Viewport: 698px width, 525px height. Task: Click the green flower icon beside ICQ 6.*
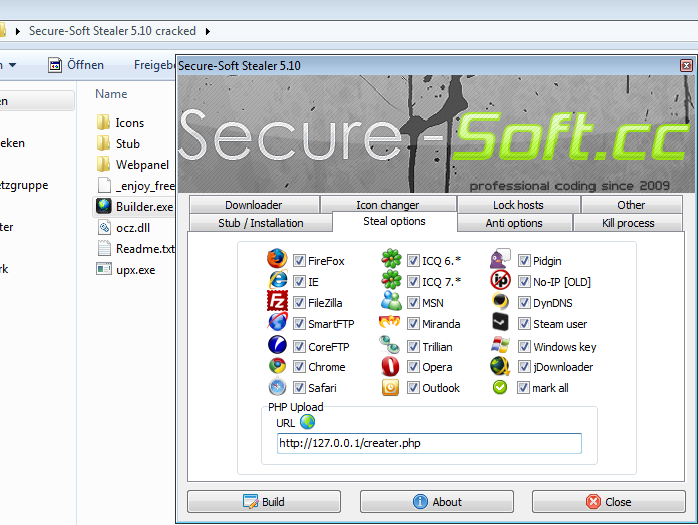(x=391, y=259)
